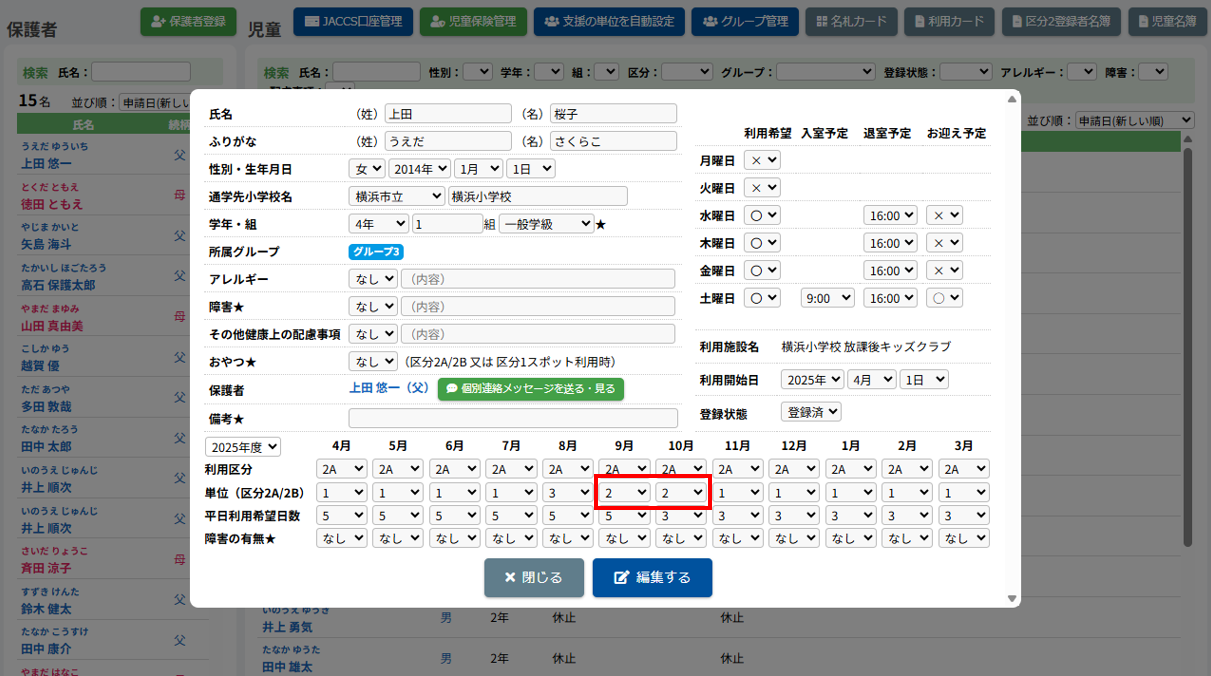Send message via 個別連絡メッセージを送る・見る
Screen dimensions: 1211x676
pyautogui.click(x=530, y=388)
